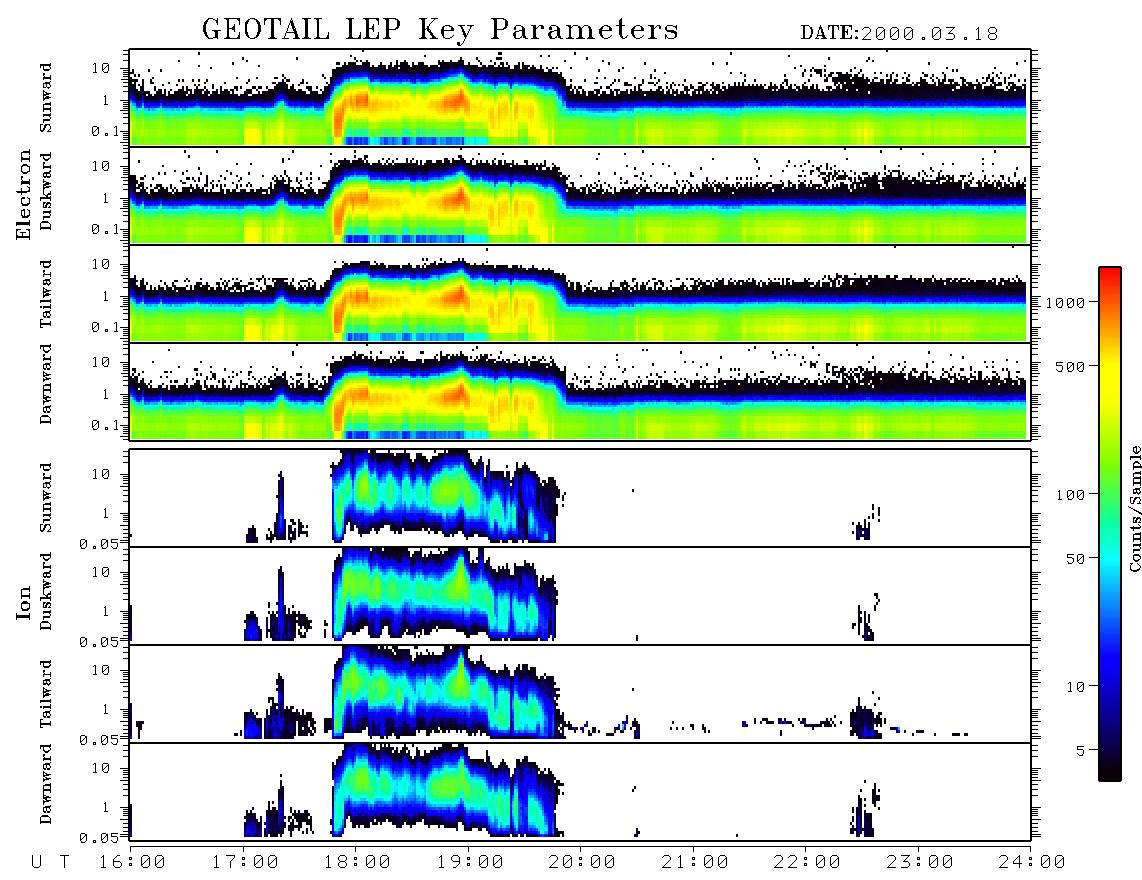Click the "GEOTAIL LEP Key Parameters" title
Viewport: 1142px width, 880px height.
coord(440,30)
